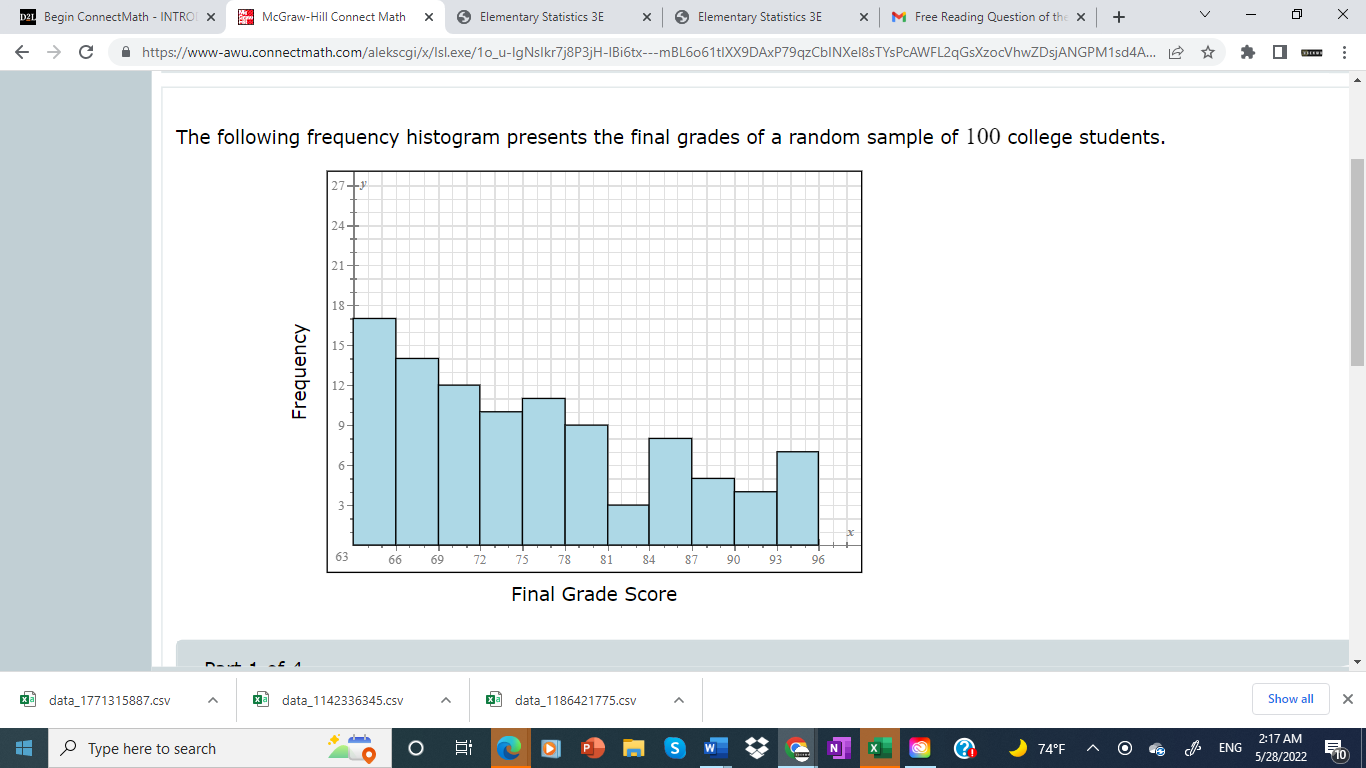Open Skype from the taskbar

tap(675, 747)
